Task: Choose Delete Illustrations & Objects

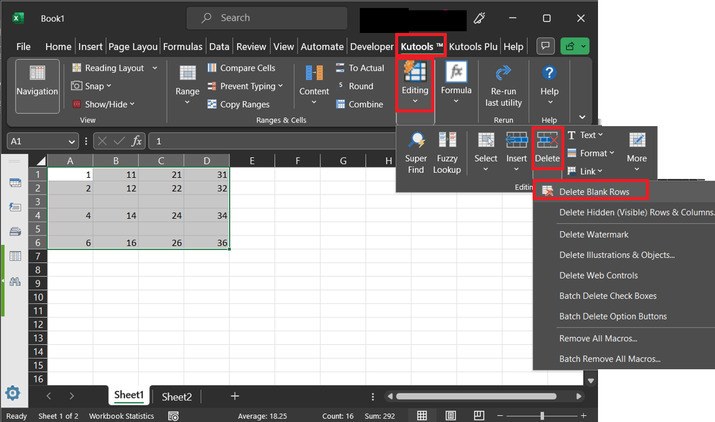Action: pos(617,255)
